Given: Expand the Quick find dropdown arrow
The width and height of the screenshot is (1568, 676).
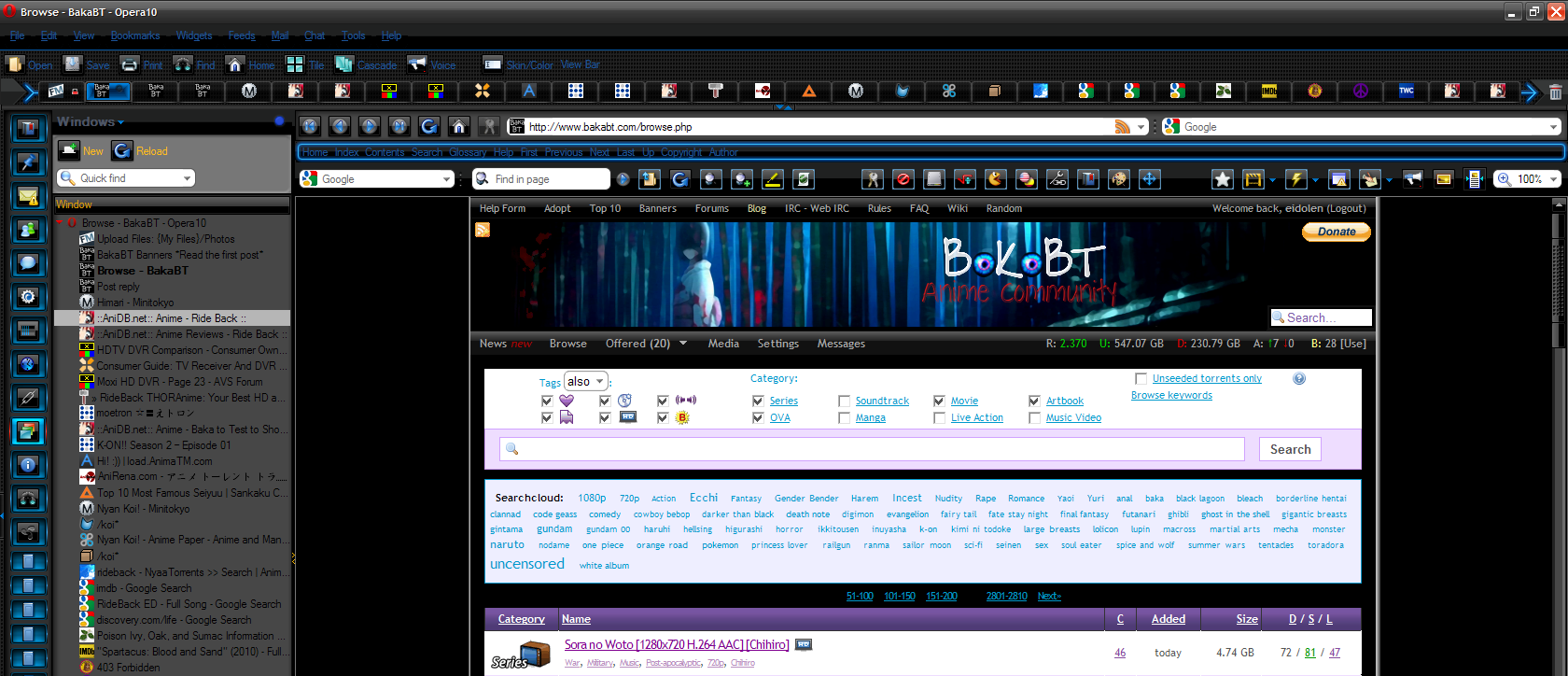Looking at the screenshot, I should click(x=187, y=177).
